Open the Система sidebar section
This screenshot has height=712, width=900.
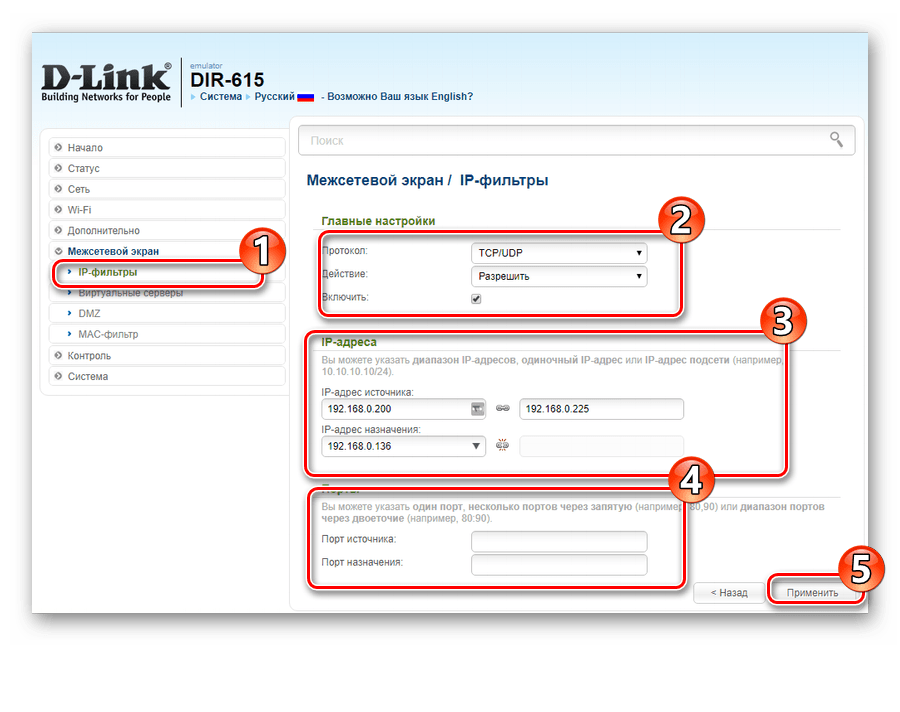[167, 376]
